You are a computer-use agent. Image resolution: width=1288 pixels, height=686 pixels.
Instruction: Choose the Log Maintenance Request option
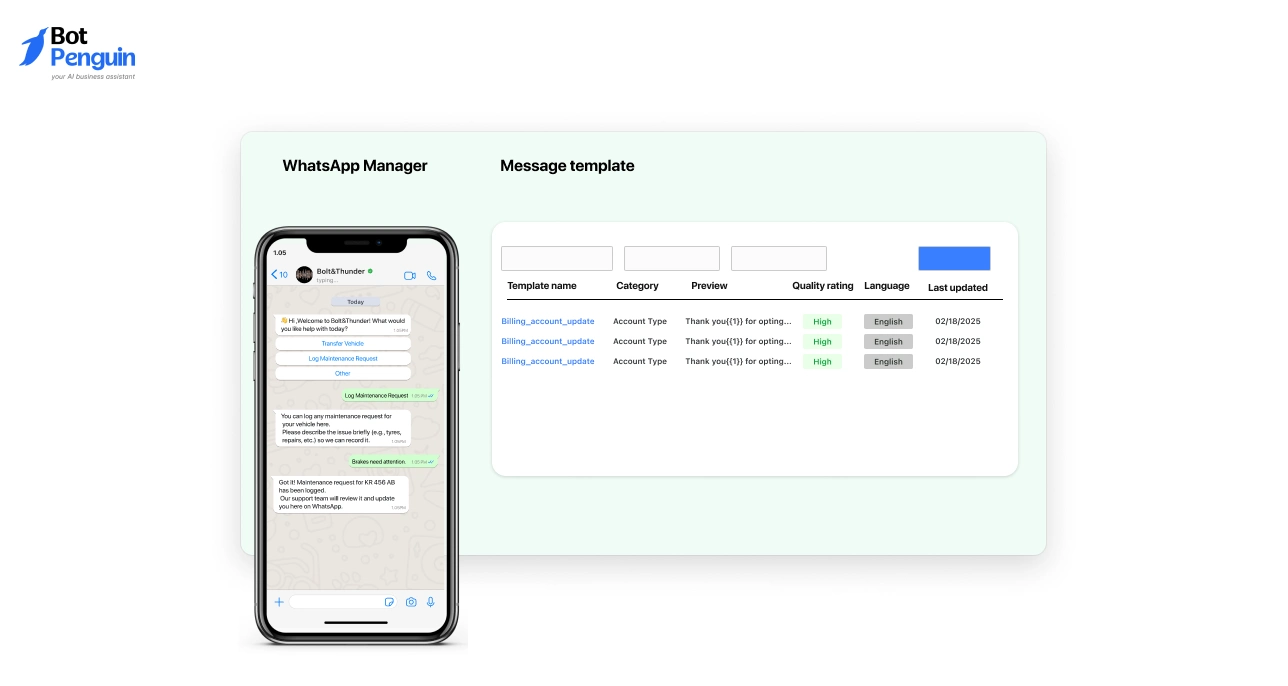[x=342, y=358]
